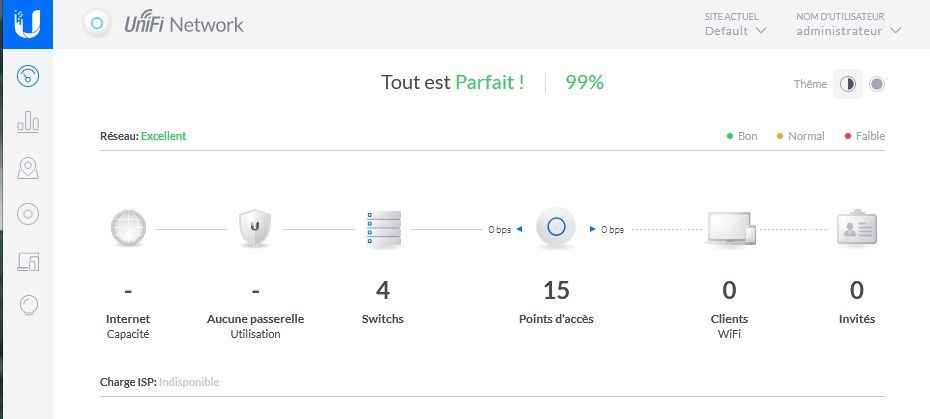Click the 15 Points d'accès count
The height and width of the screenshot is (419, 930).
tap(556, 291)
